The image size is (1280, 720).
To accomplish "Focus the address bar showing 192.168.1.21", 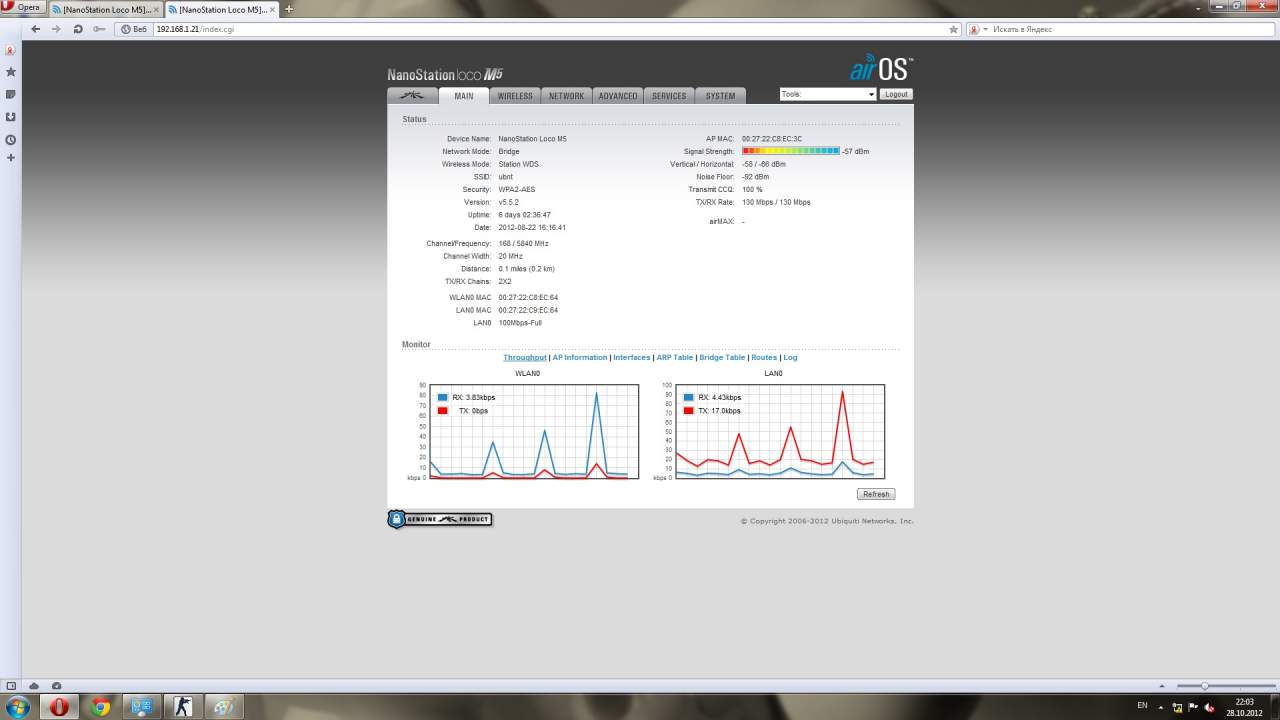I will click(540, 29).
